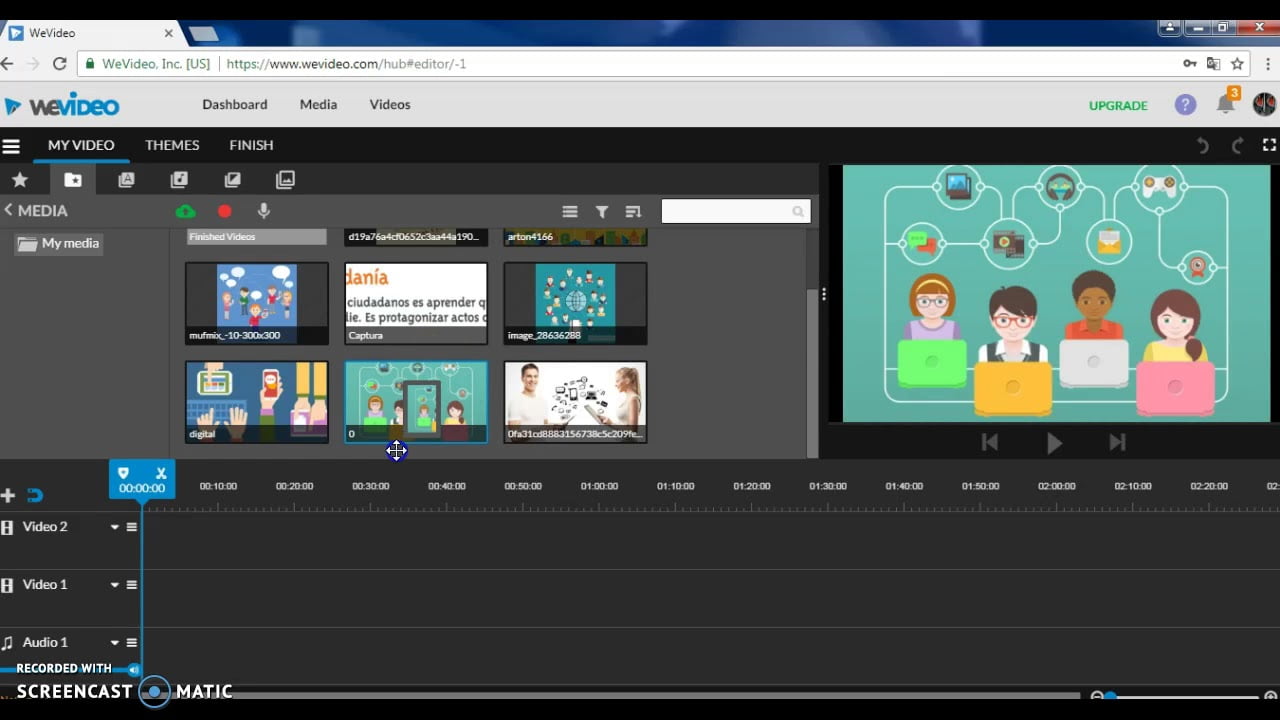Screen dimensions: 1280x720
Task: Expand Video 2 track dropdown arrow
Action: click(114, 527)
